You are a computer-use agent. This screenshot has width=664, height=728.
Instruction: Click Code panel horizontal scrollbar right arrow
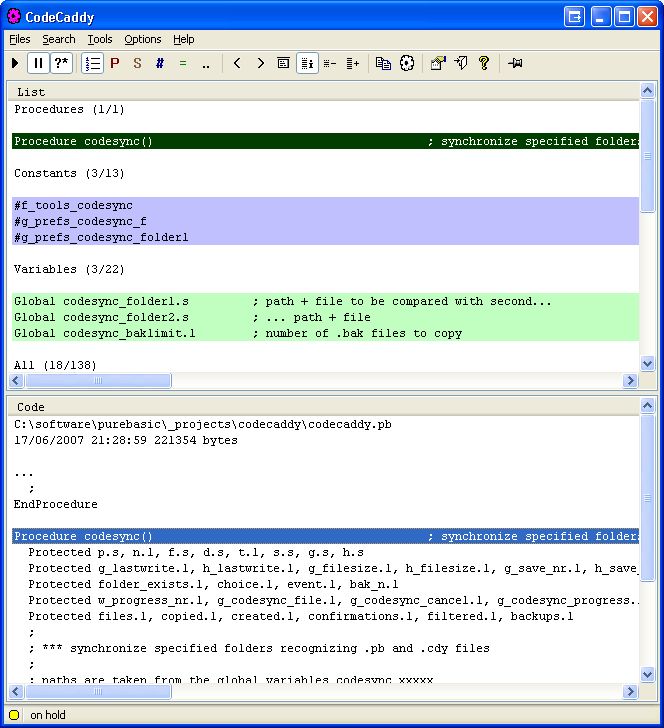pos(630,691)
